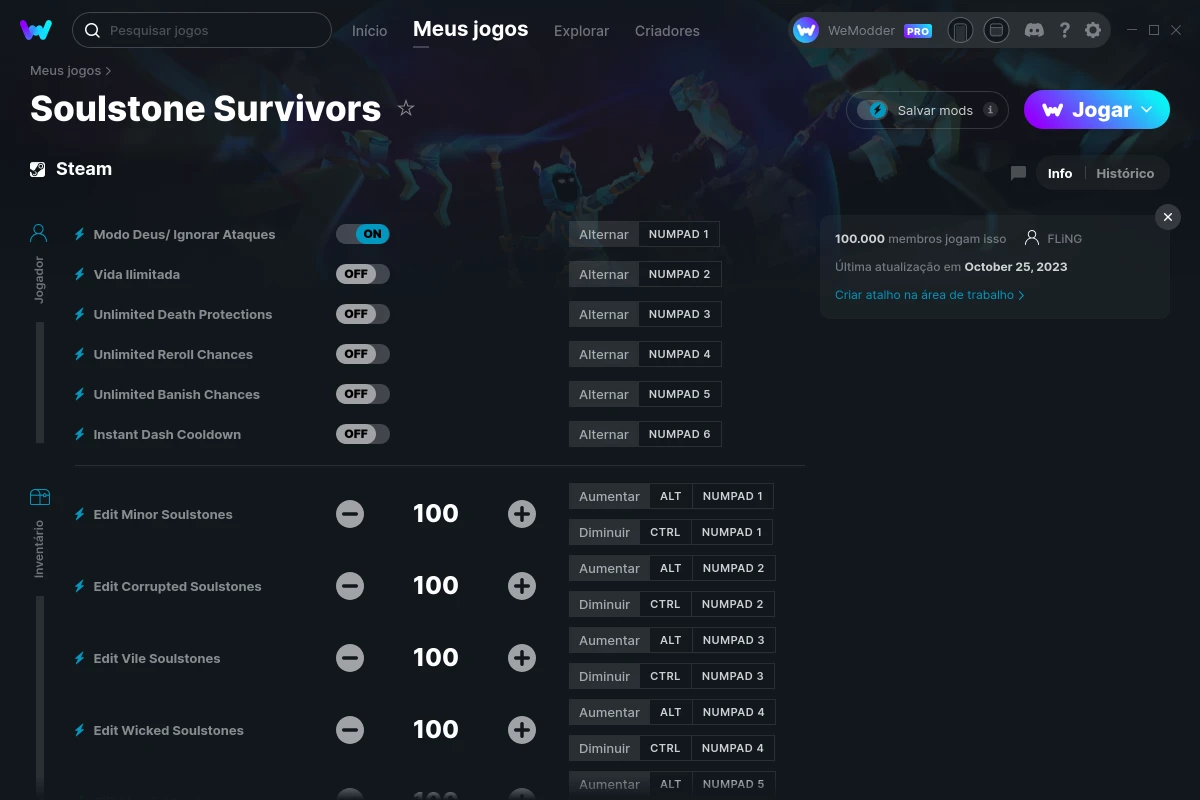
Task: Open the Meus jogos tab
Action: pos(471,29)
